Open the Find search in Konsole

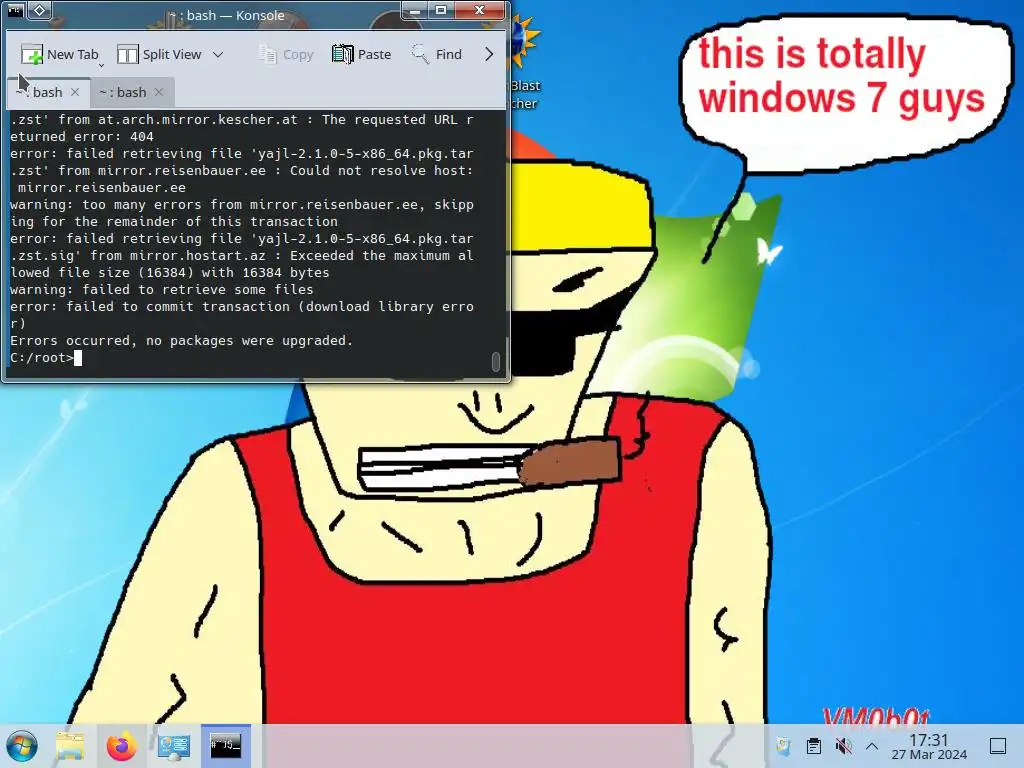pyautogui.click(x=436, y=55)
